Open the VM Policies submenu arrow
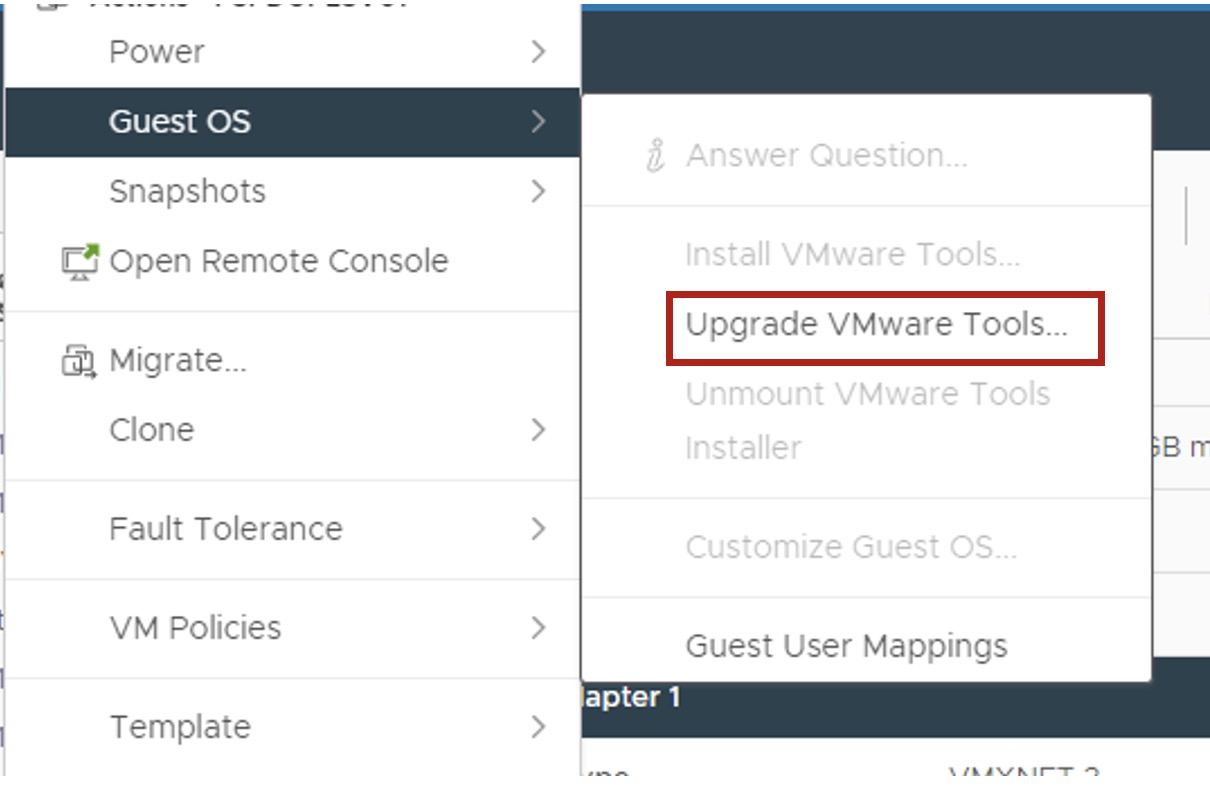Image resolution: width=1210 pixels, height=800 pixels. 539,628
